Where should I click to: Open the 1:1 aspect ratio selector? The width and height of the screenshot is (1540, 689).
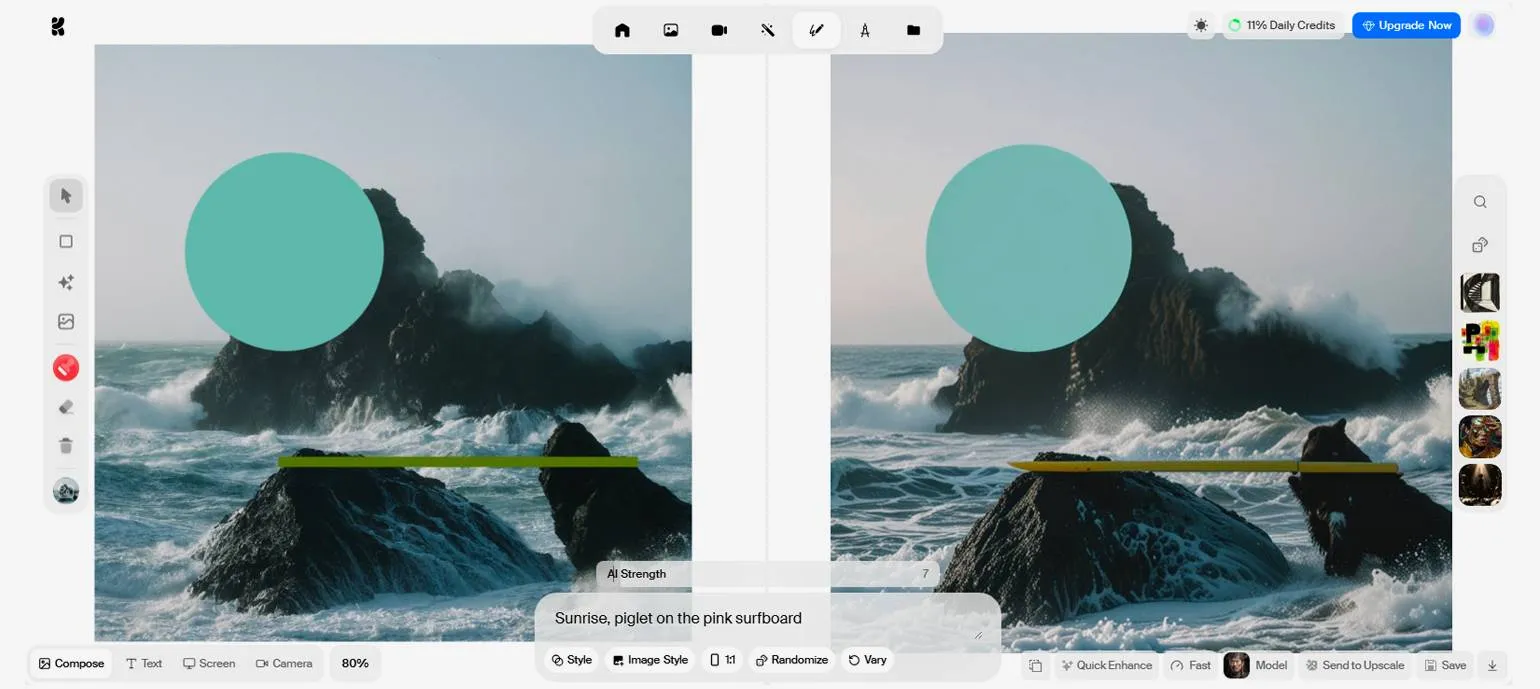(723, 660)
